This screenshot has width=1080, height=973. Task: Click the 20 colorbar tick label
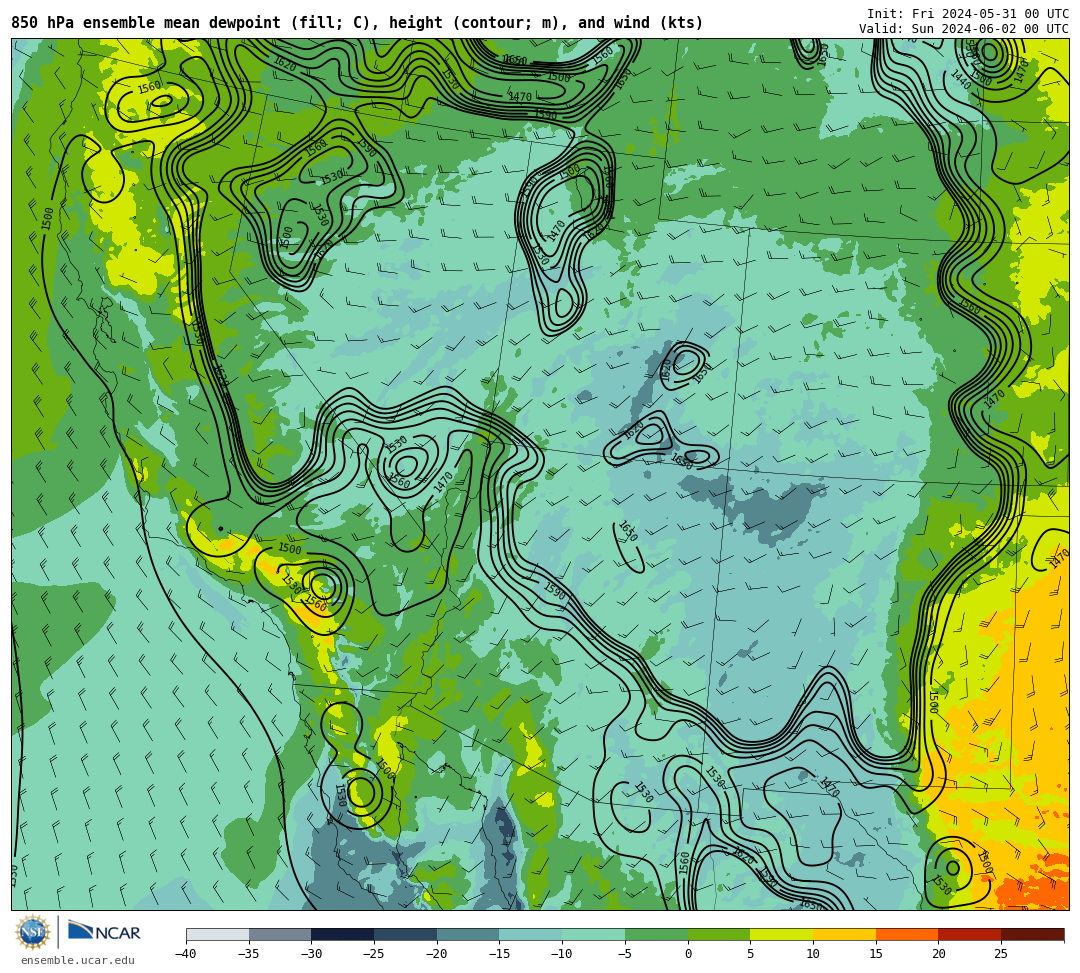pos(938,954)
